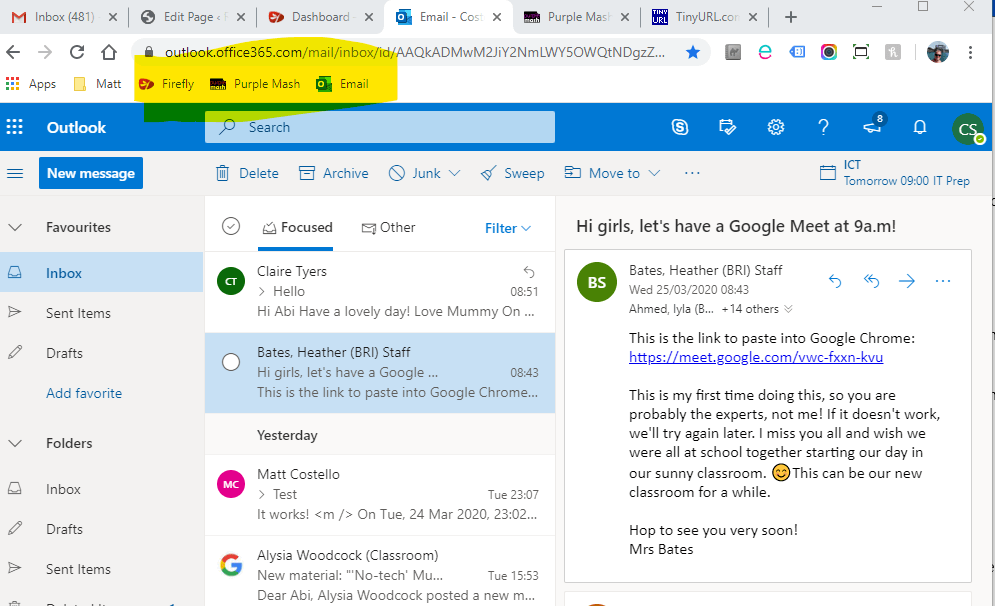Expand the recipient list '+14 others'

(757, 309)
